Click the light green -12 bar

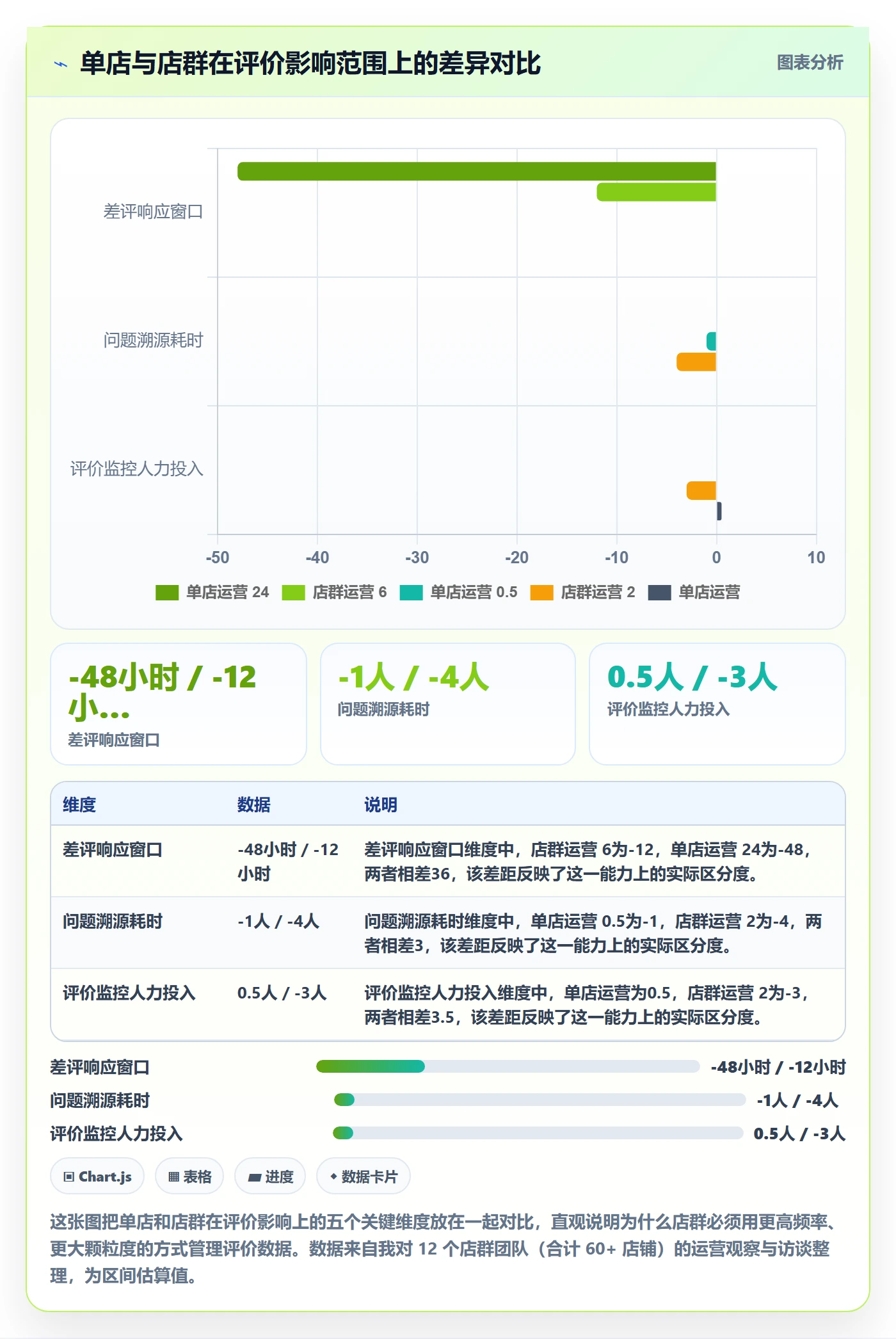click(657, 192)
